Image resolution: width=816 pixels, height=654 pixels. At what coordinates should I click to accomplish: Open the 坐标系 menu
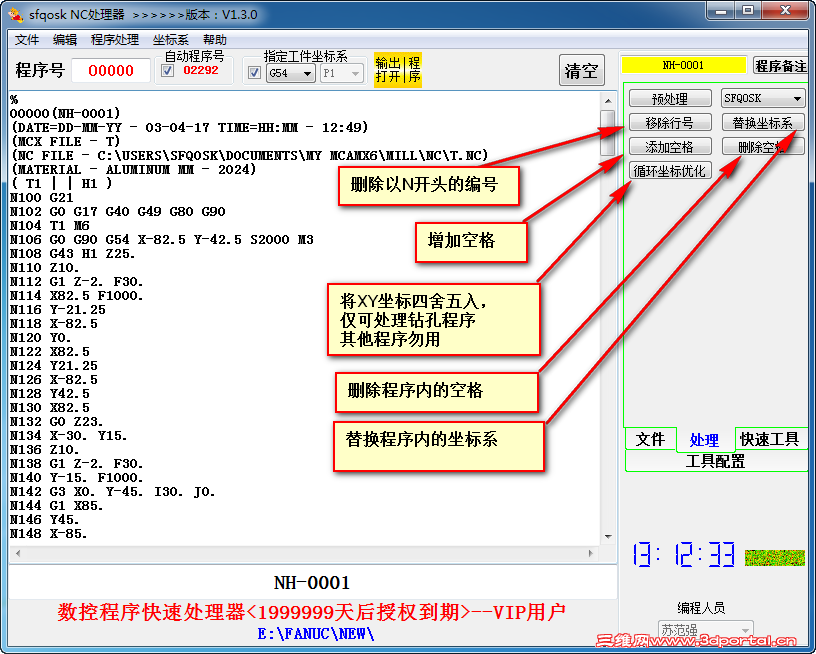[170, 40]
